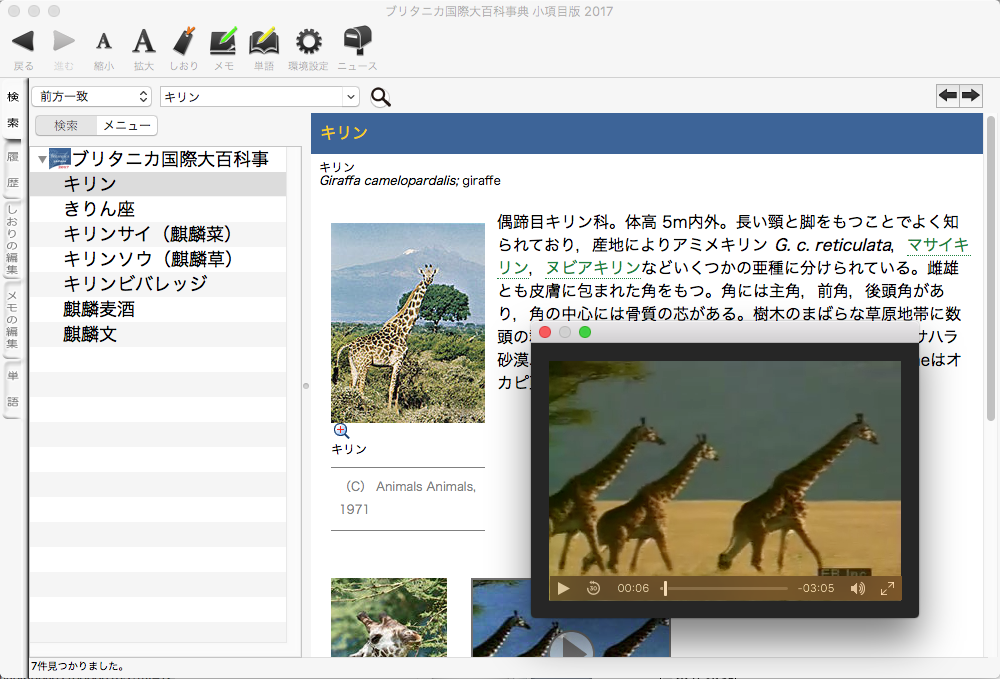Screen dimensions: 1000x679
Task: Open the メモ note tool
Action: 223,42
